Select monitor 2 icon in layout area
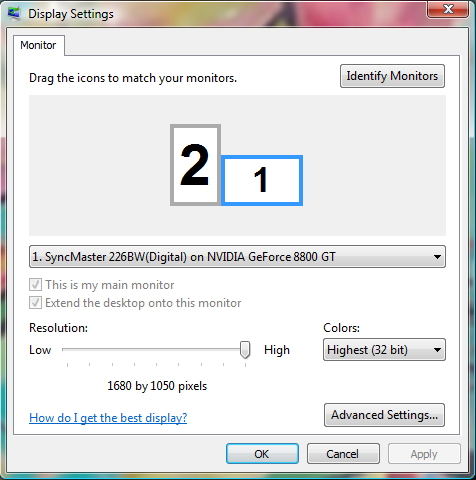The width and height of the screenshot is (476, 480). pyautogui.click(x=195, y=165)
